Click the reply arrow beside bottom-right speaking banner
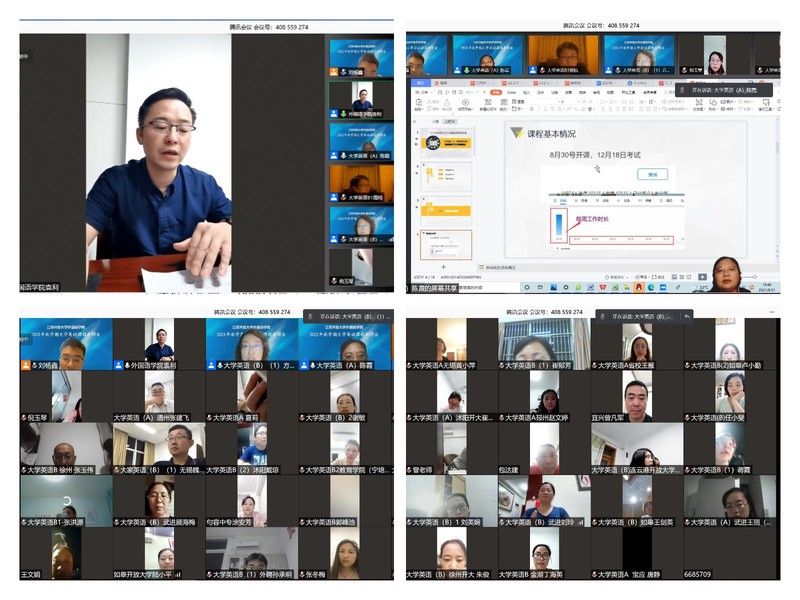Viewport: 800px width, 600px height. tap(687, 316)
